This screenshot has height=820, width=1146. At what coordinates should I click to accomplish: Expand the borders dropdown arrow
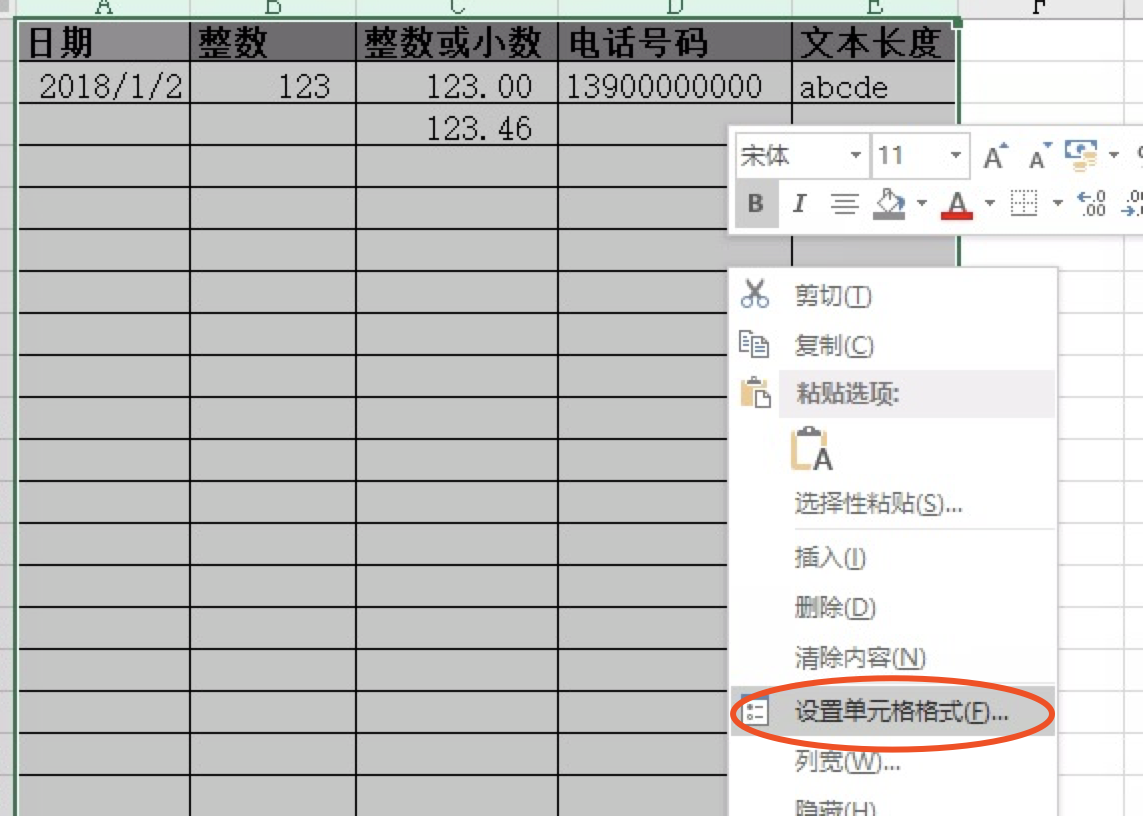pyautogui.click(x=1057, y=203)
